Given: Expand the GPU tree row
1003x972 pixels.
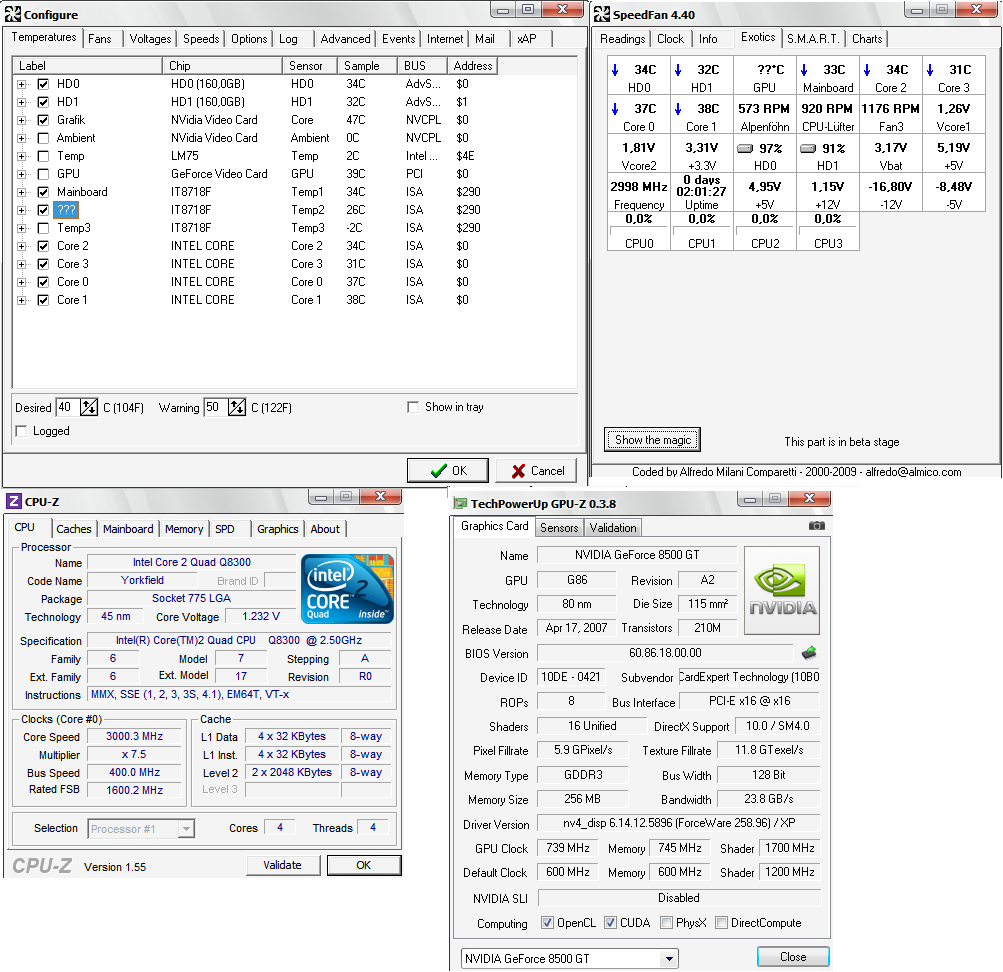Looking at the screenshot, I should tap(22, 174).
